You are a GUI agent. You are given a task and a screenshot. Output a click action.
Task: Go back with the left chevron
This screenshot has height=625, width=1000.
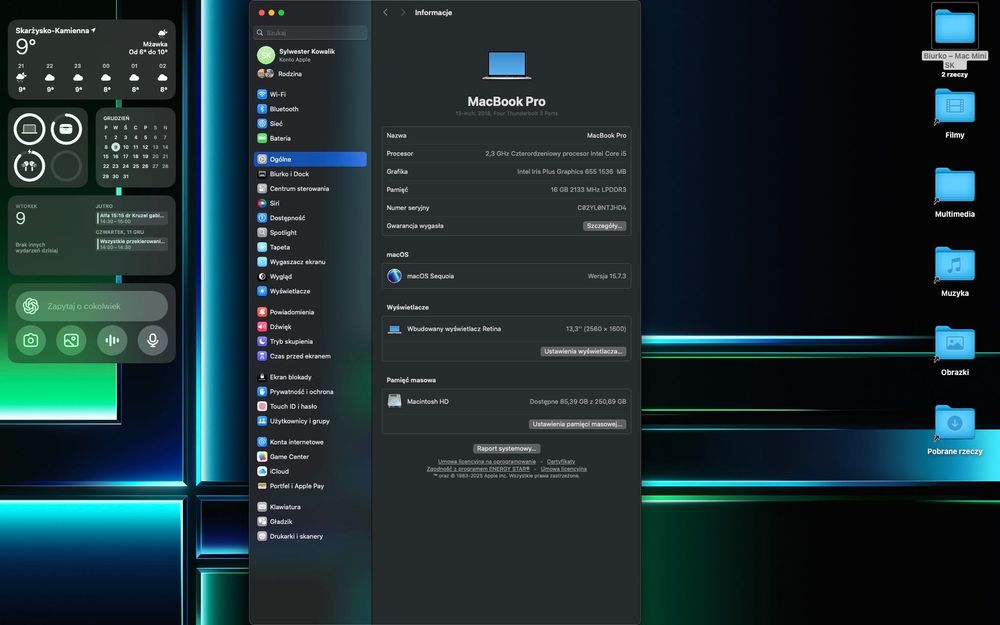click(385, 12)
